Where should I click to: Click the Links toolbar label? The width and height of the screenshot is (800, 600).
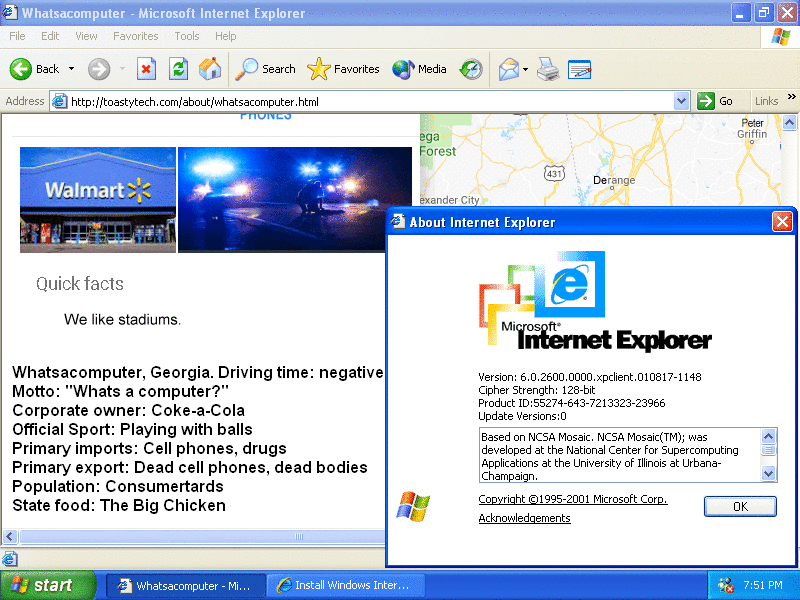click(x=766, y=101)
